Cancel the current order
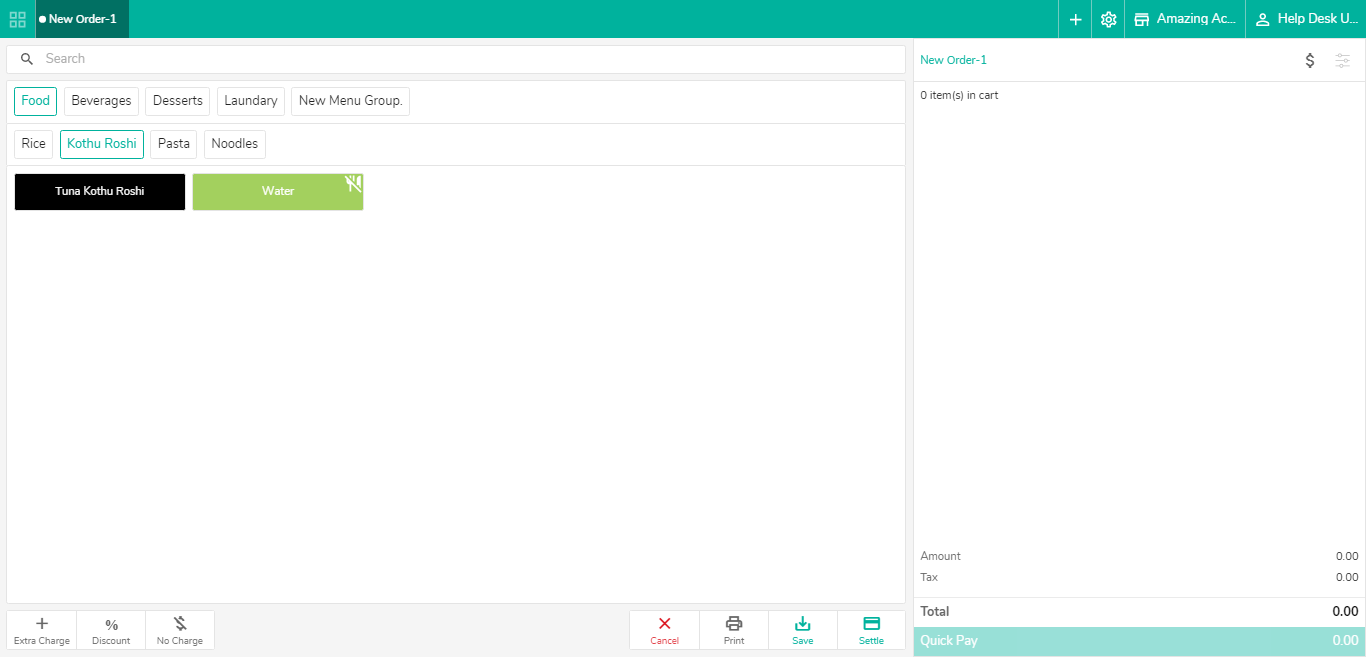Viewport: 1366px width, 657px height. pyautogui.click(x=665, y=630)
